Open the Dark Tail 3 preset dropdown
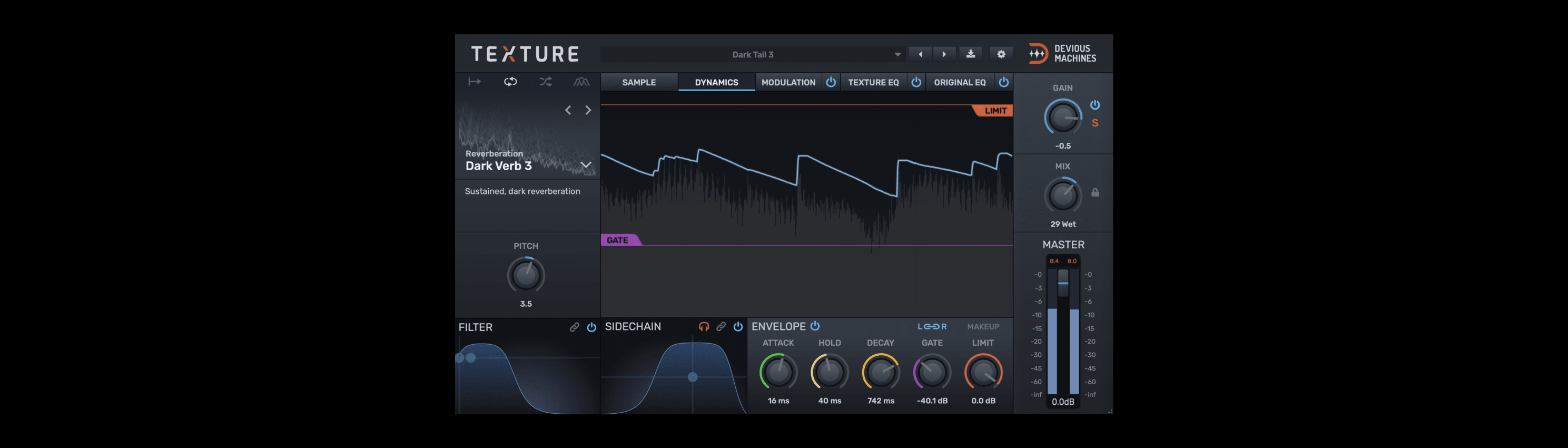 click(x=753, y=54)
